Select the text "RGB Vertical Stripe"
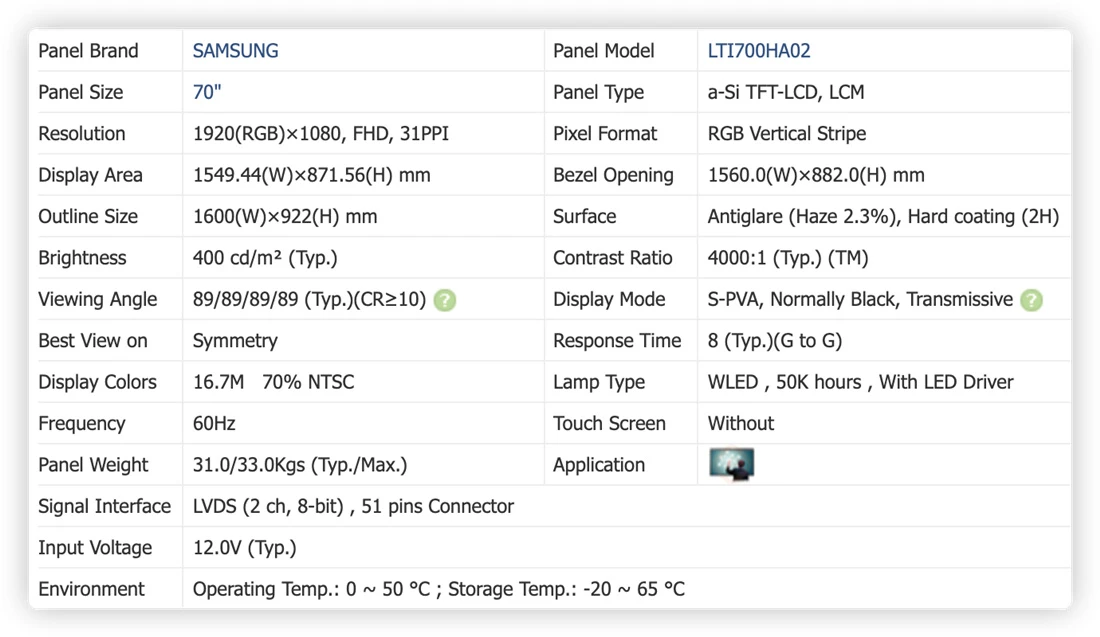The image size is (1100, 637). (786, 133)
